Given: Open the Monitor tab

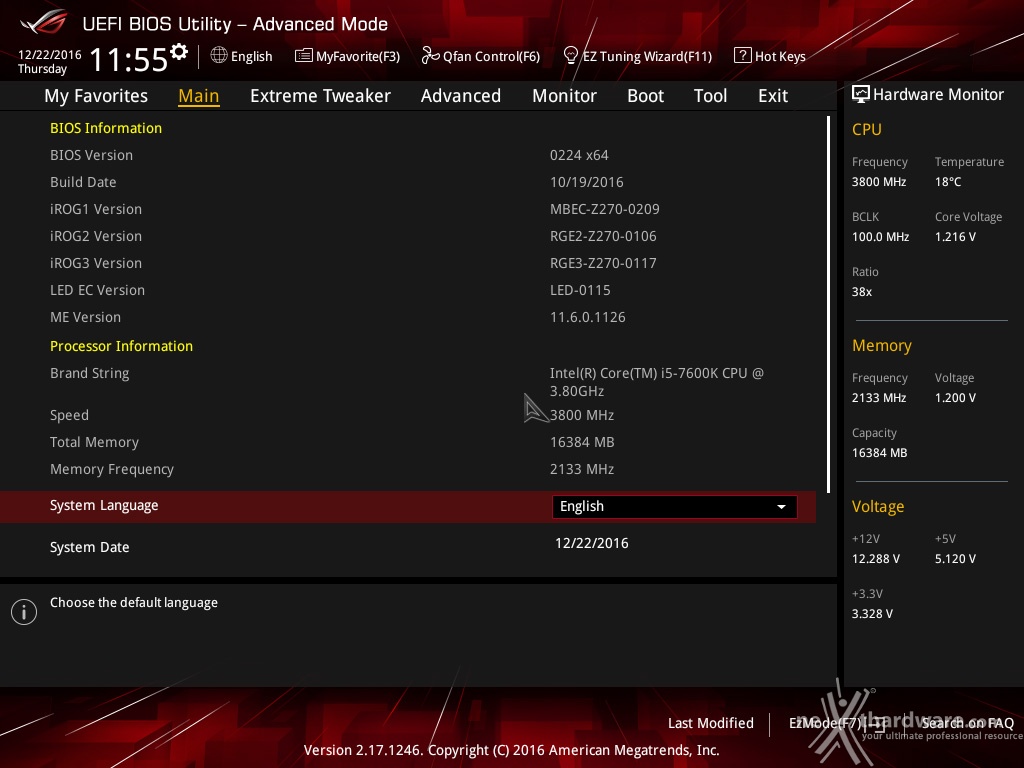Looking at the screenshot, I should click(x=564, y=96).
